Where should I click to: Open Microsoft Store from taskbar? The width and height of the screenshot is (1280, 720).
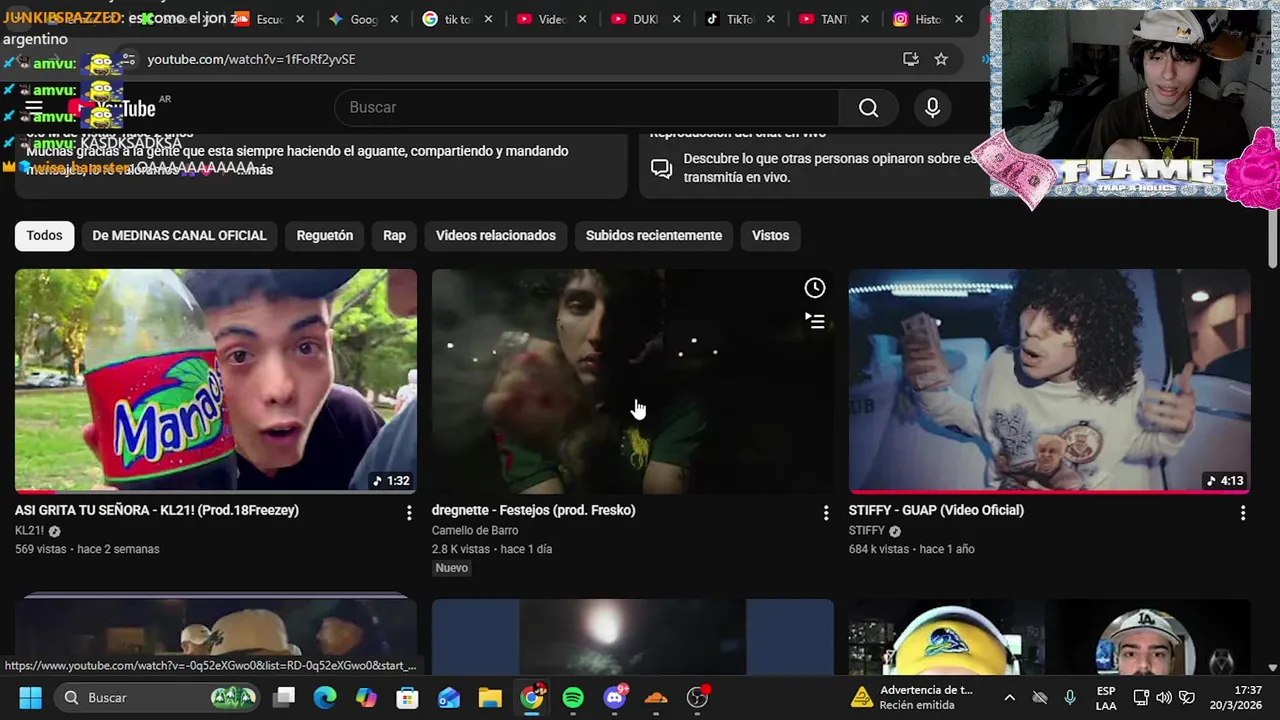point(406,697)
